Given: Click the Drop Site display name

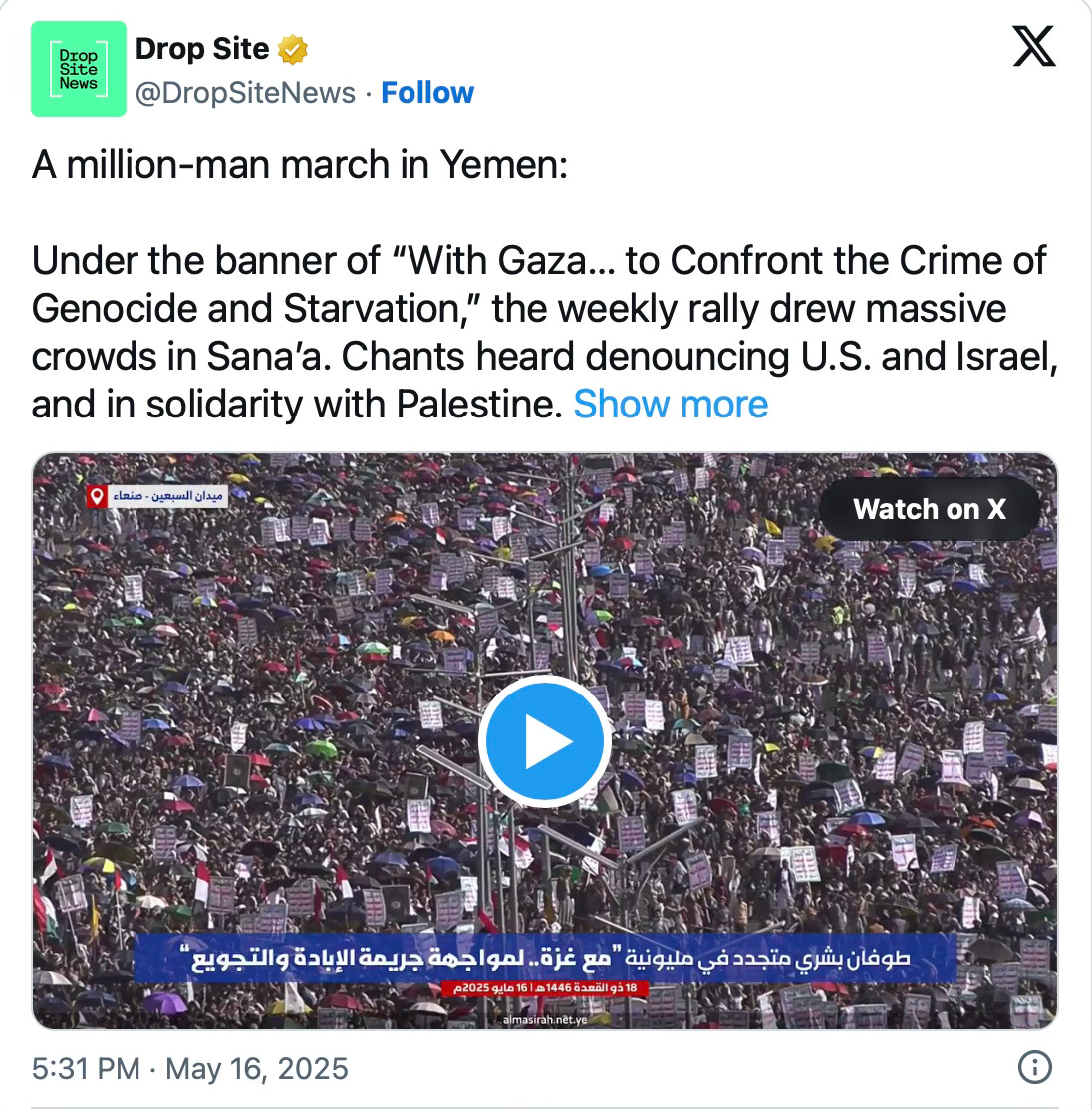Looking at the screenshot, I should pyautogui.click(x=202, y=49).
